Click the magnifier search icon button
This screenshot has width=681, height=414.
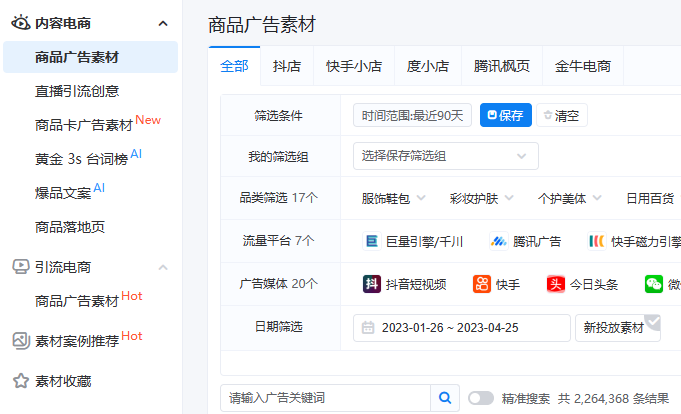(445, 398)
